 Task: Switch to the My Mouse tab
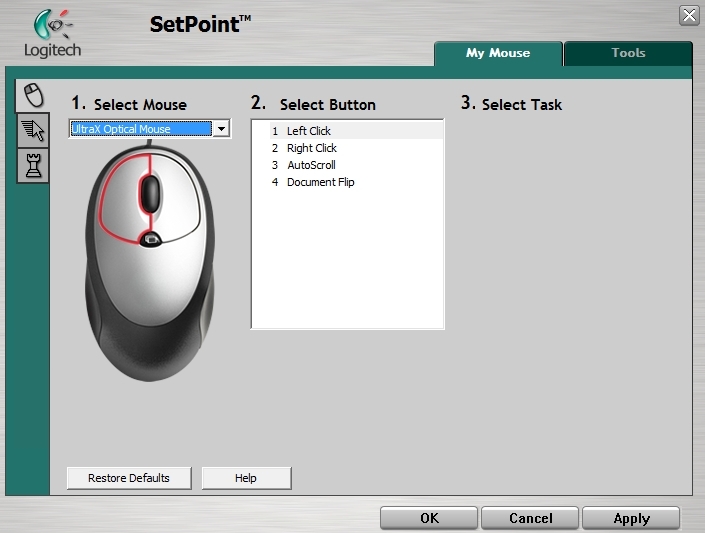498,53
